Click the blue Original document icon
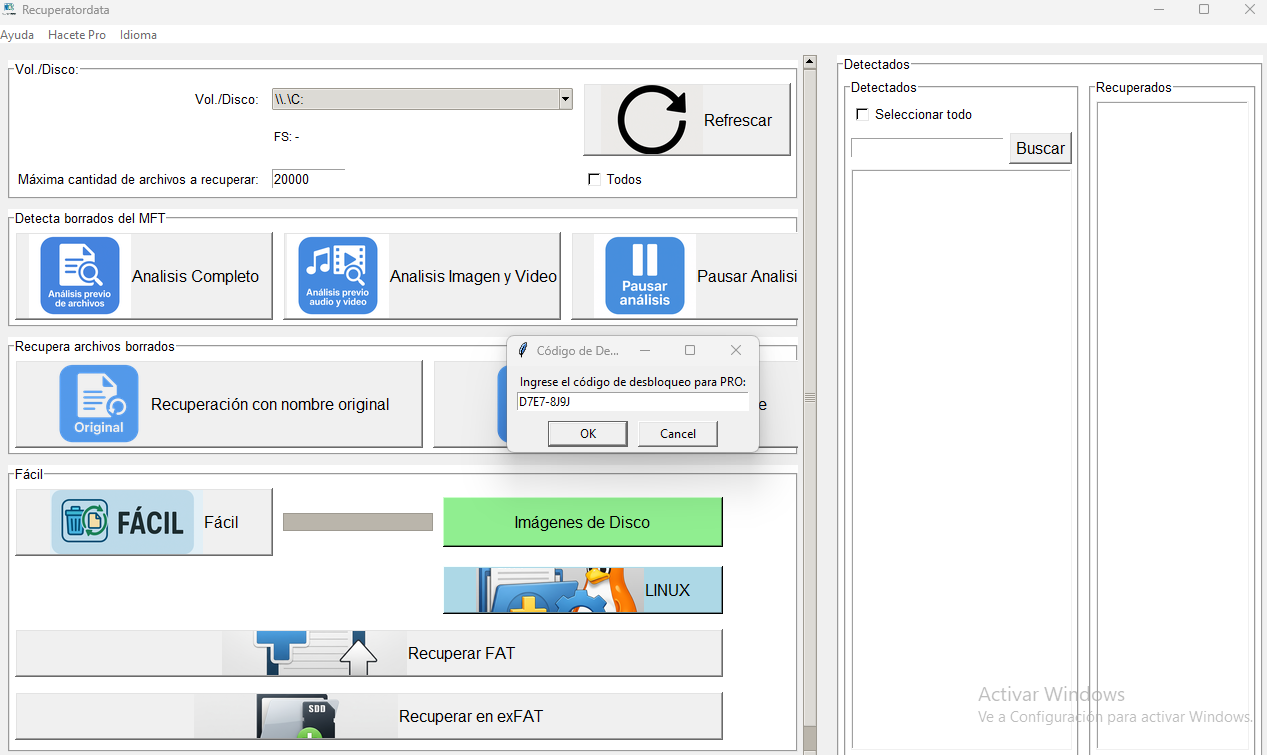The width and height of the screenshot is (1267, 755). [x=99, y=403]
